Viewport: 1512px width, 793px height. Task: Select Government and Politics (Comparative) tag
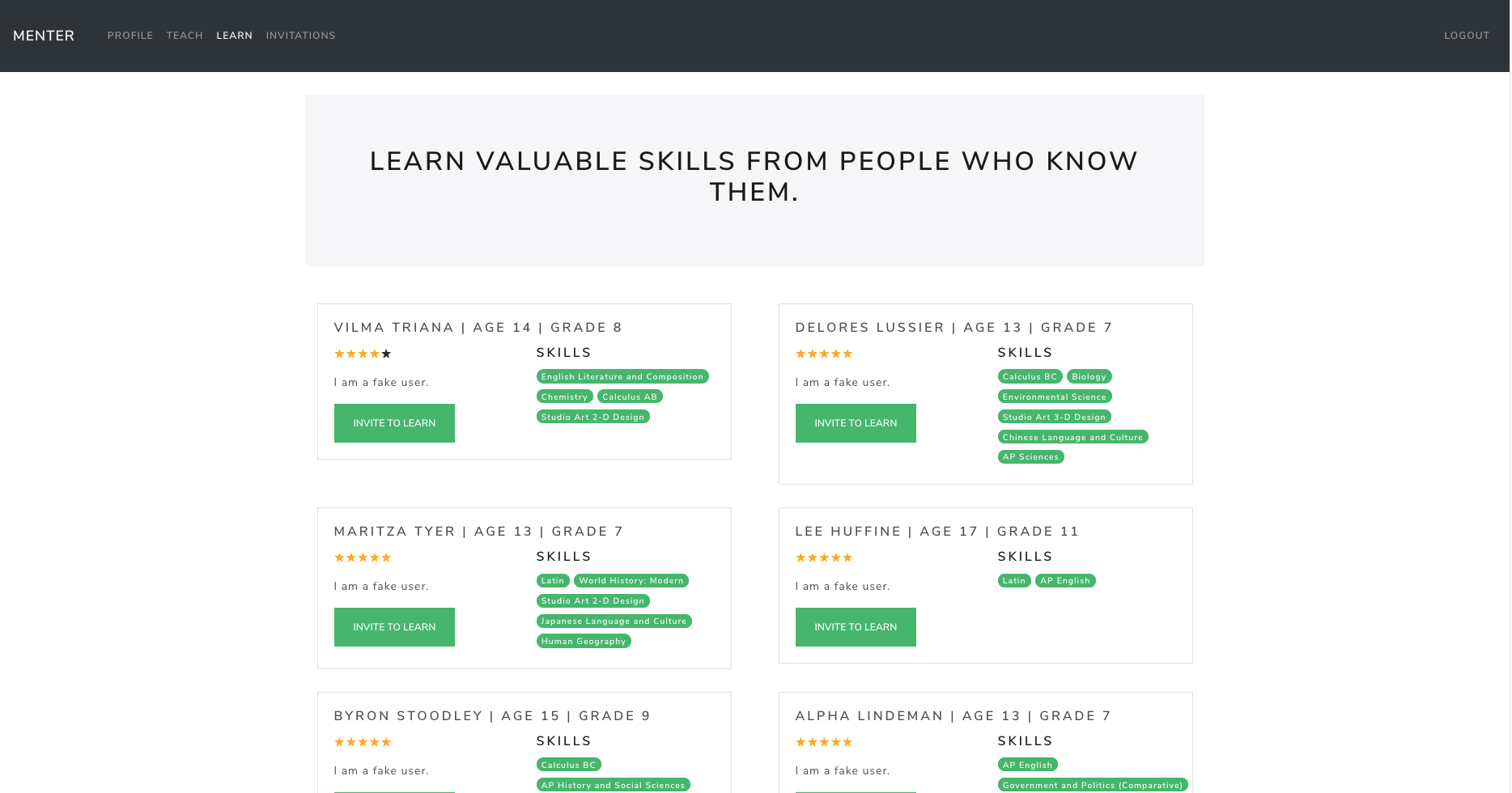[1093, 785]
